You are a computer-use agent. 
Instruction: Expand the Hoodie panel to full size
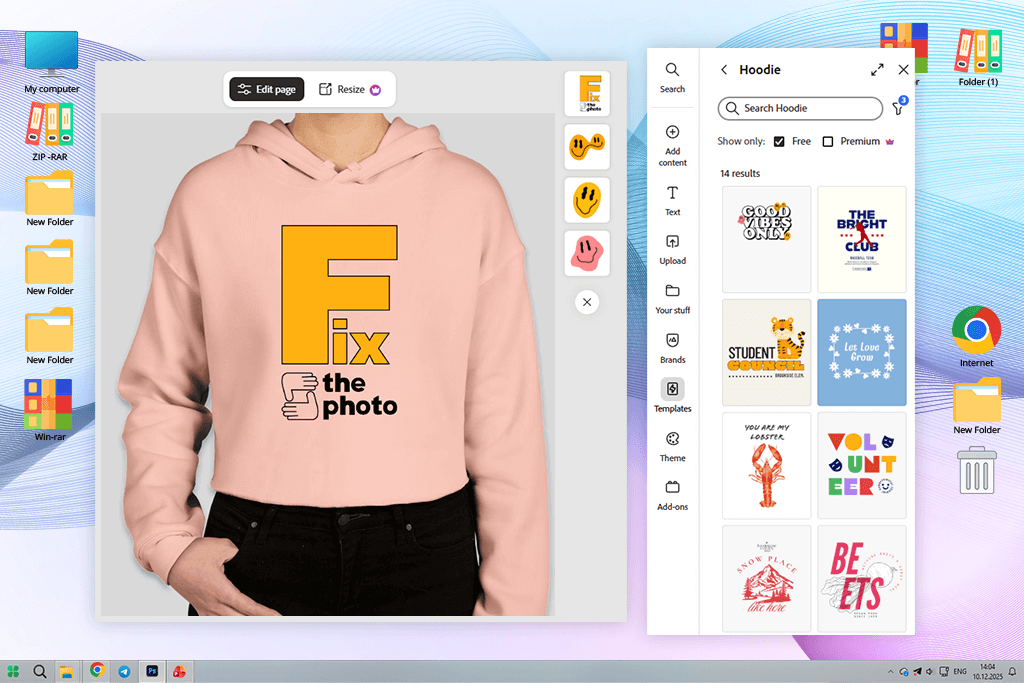[877, 69]
